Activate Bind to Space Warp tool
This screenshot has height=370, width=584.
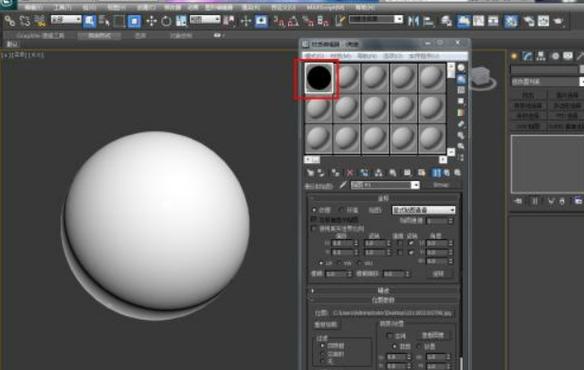point(39,21)
